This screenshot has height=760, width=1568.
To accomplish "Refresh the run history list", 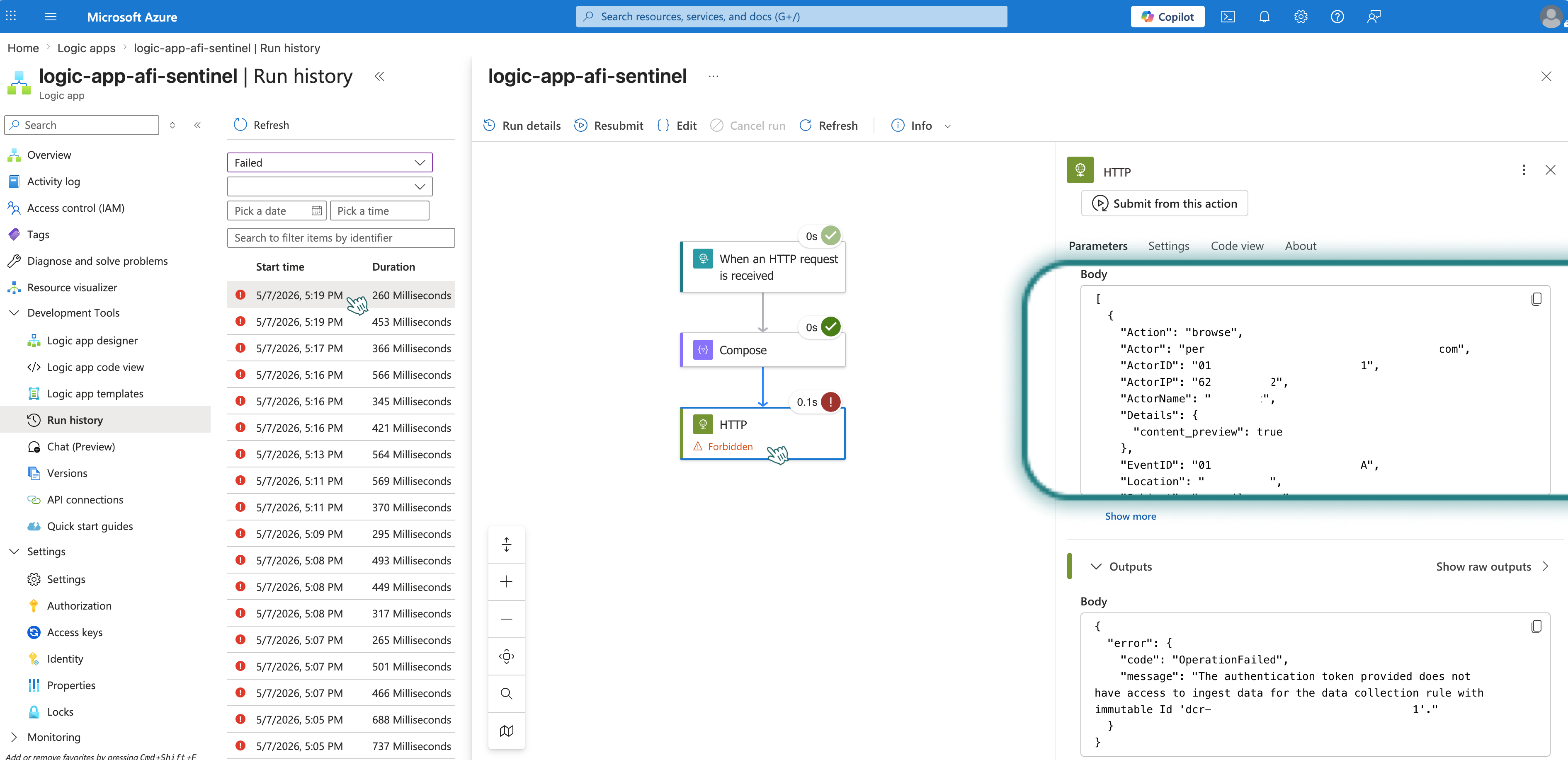I will point(261,125).
